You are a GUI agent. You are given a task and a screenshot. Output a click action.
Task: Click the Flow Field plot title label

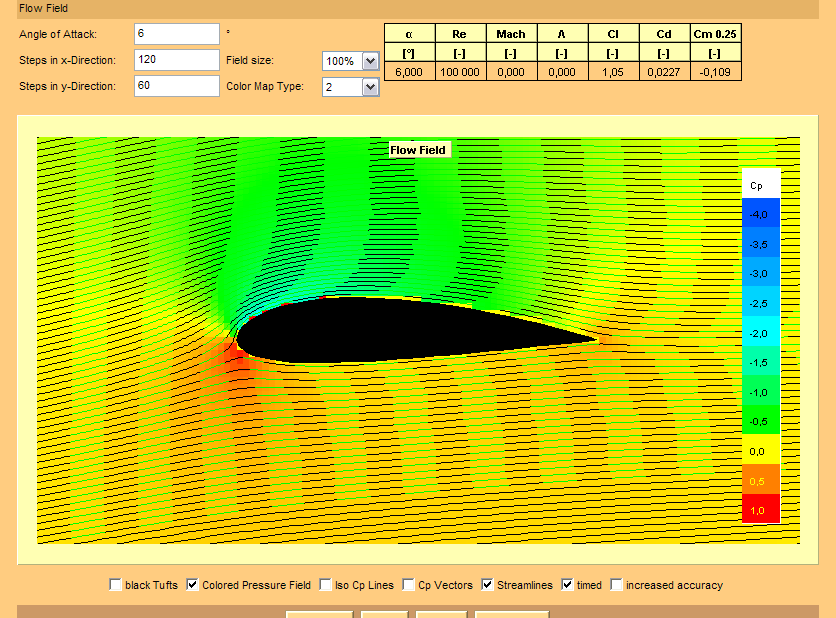tap(418, 150)
